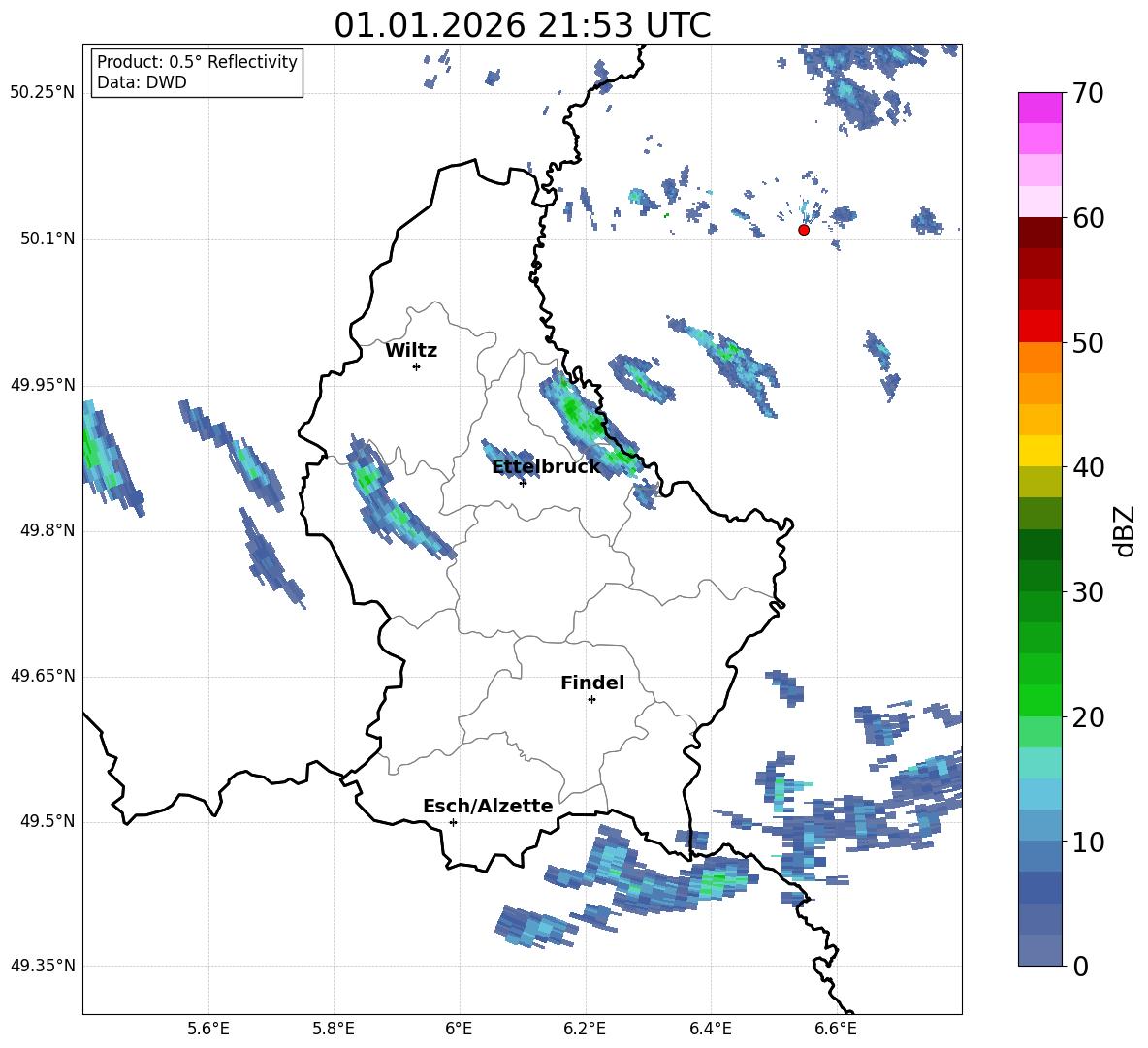Pick the light cyan colorbar segment below 20
This screenshot has height=1048, width=1148.
1039,763
